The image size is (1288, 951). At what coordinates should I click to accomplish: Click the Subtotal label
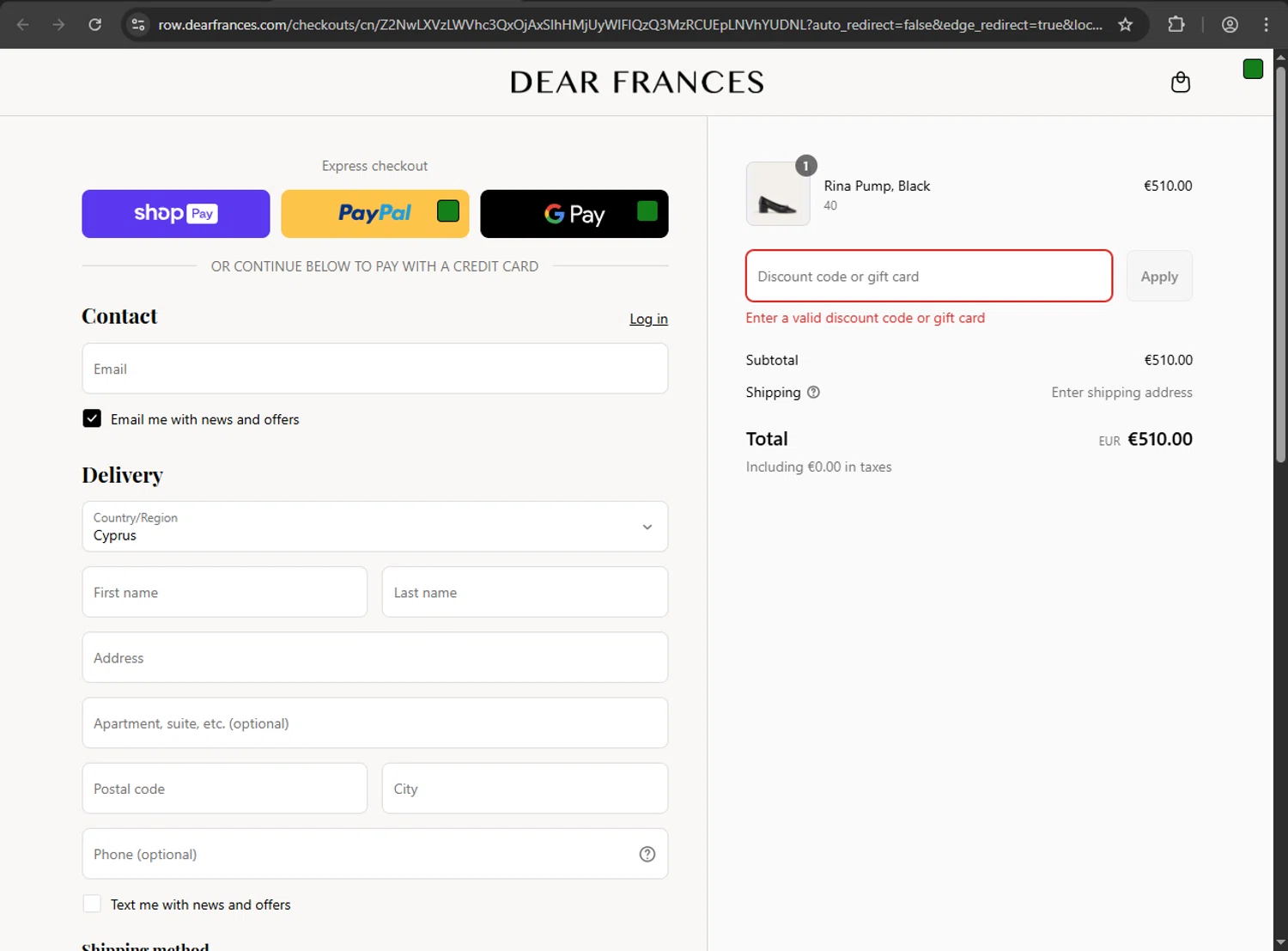[x=772, y=360]
